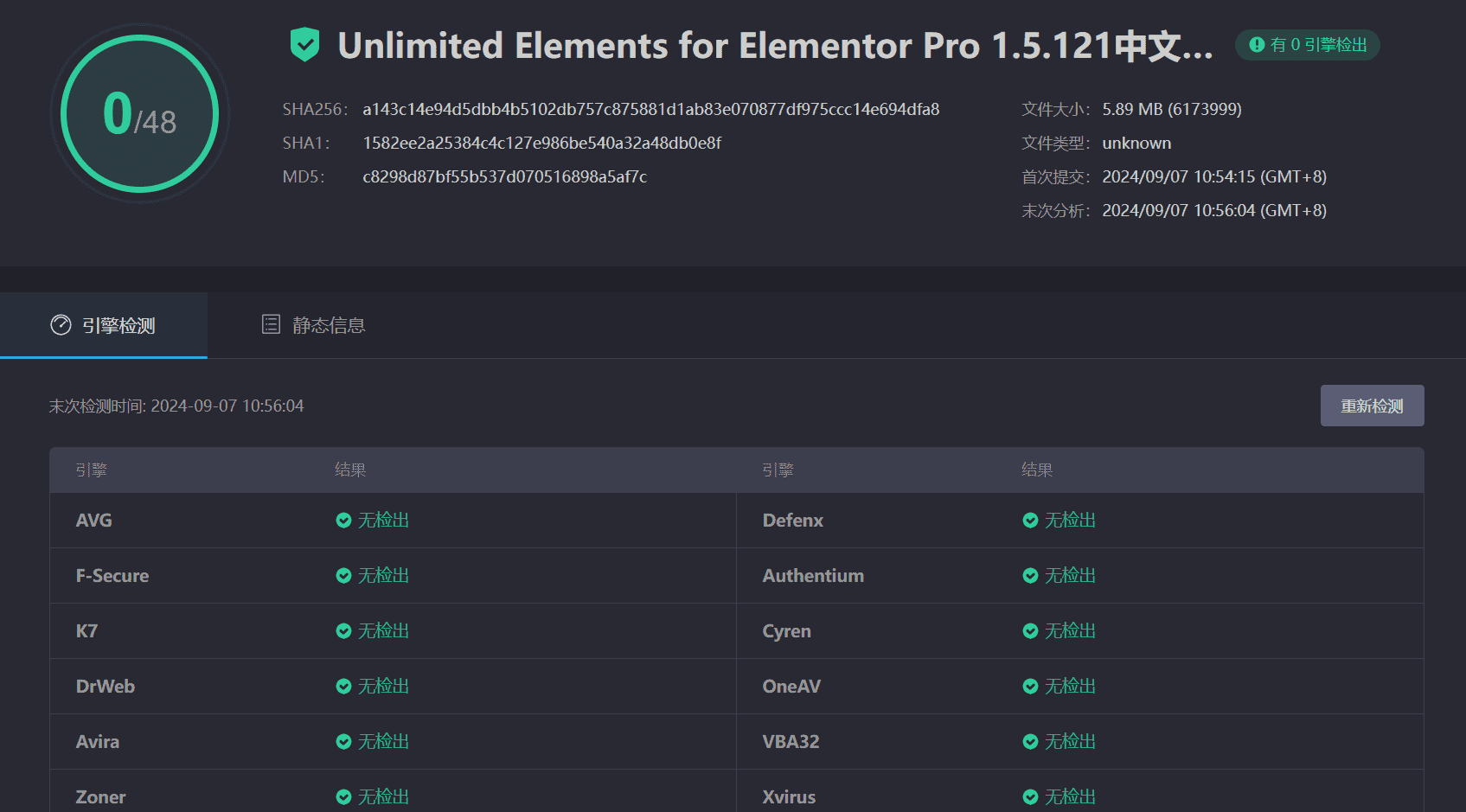Open the 引擎检测 tab

click(104, 325)
